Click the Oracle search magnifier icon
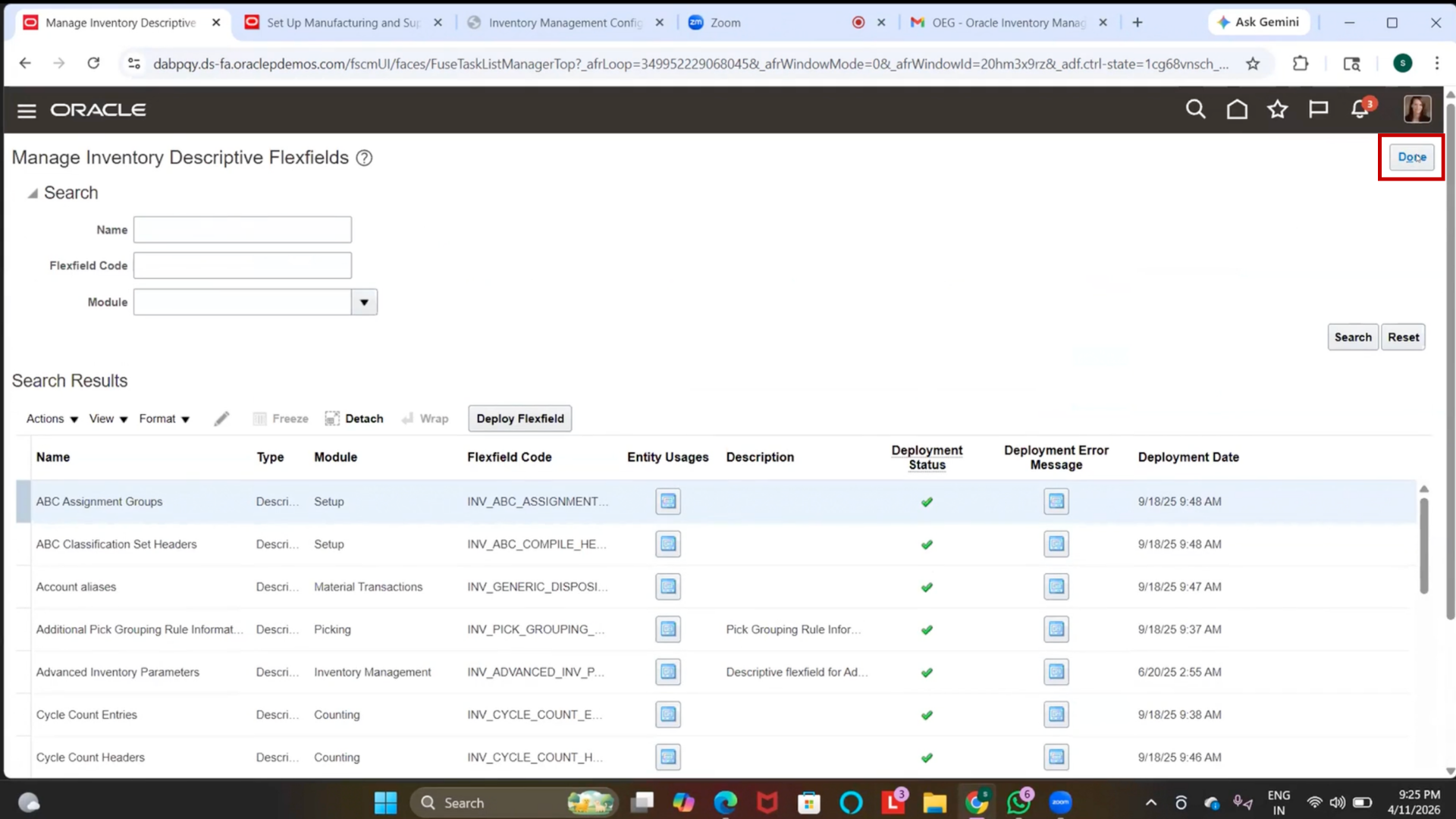1456x819 pixels. 1196,109
